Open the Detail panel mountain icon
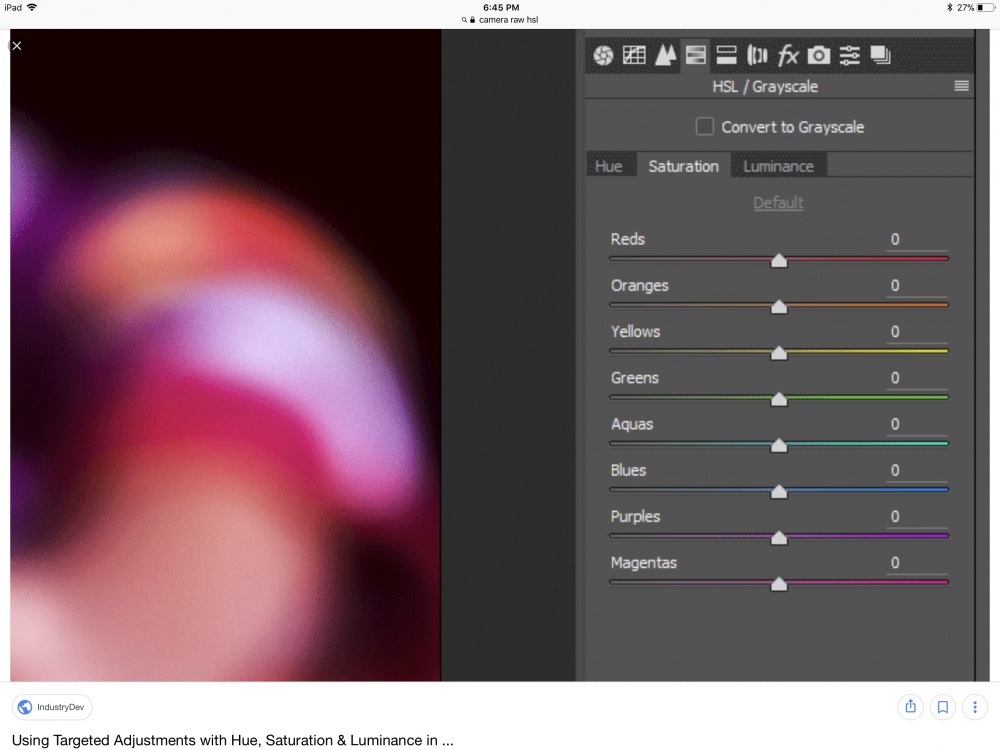The width and height of the screenshot is (1000, 750). pyautogui.click(x=665, y=55)
